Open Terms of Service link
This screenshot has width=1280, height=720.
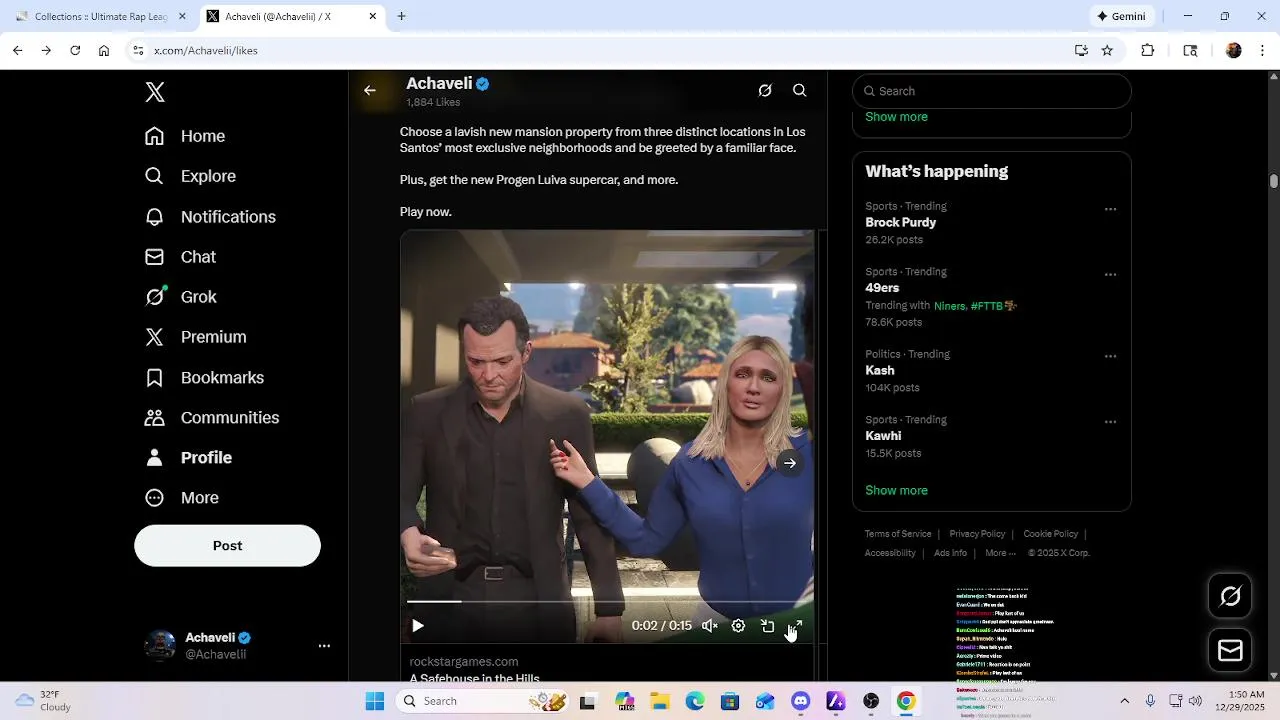tap(898, 534)
